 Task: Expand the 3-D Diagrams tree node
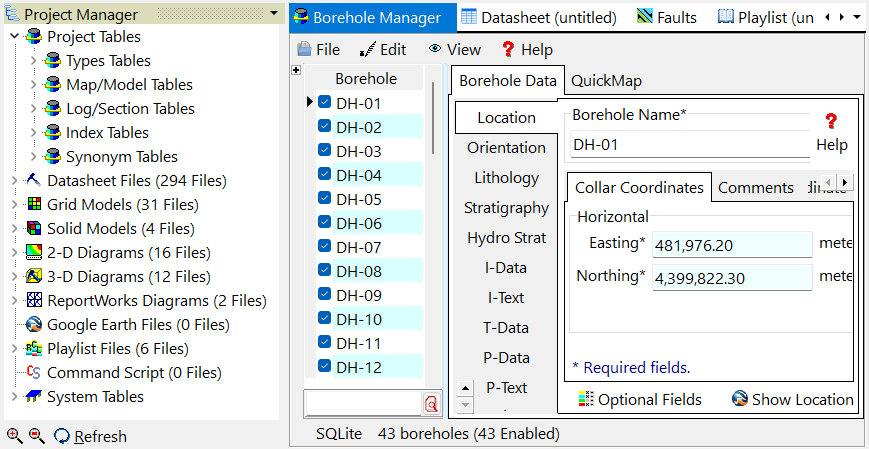pos(14,277)
